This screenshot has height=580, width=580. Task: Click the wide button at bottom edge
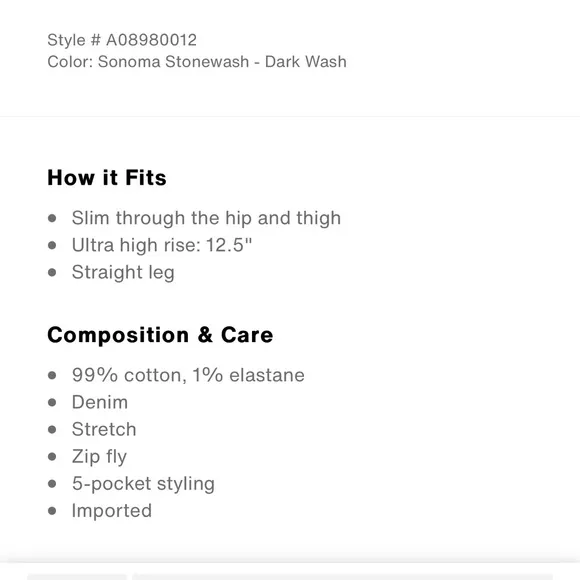pyautogui.click(x=343, y=577)
